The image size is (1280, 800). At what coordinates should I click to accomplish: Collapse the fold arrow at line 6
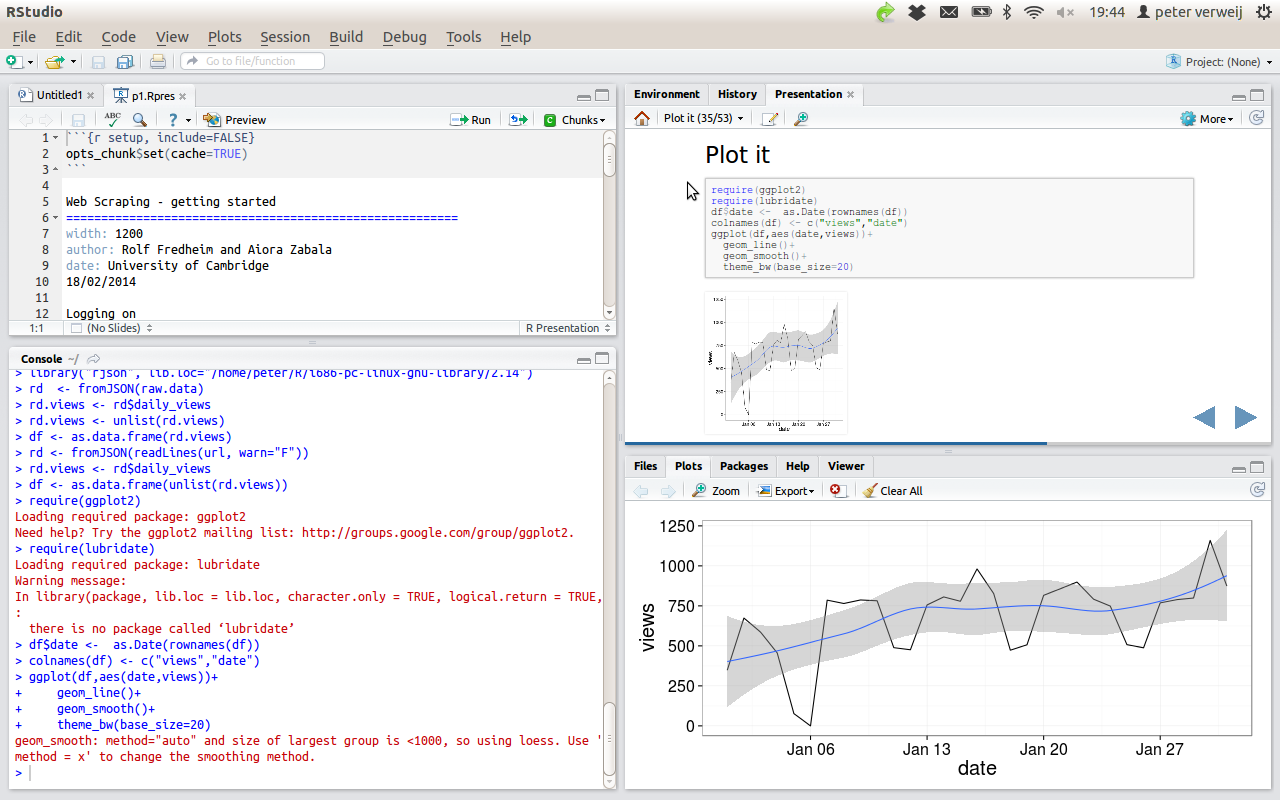coord(55,218)
